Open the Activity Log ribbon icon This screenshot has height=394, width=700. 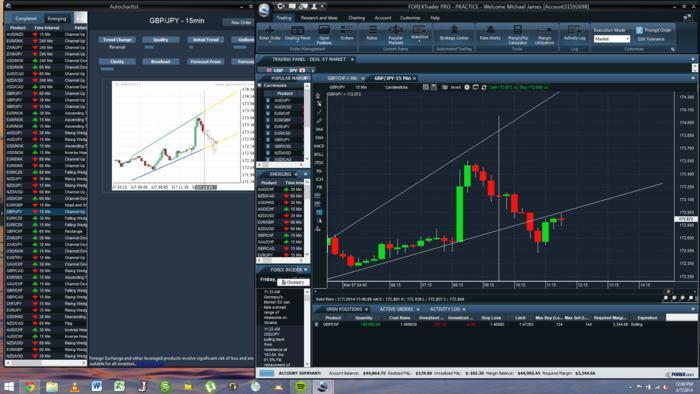[574, 33]
